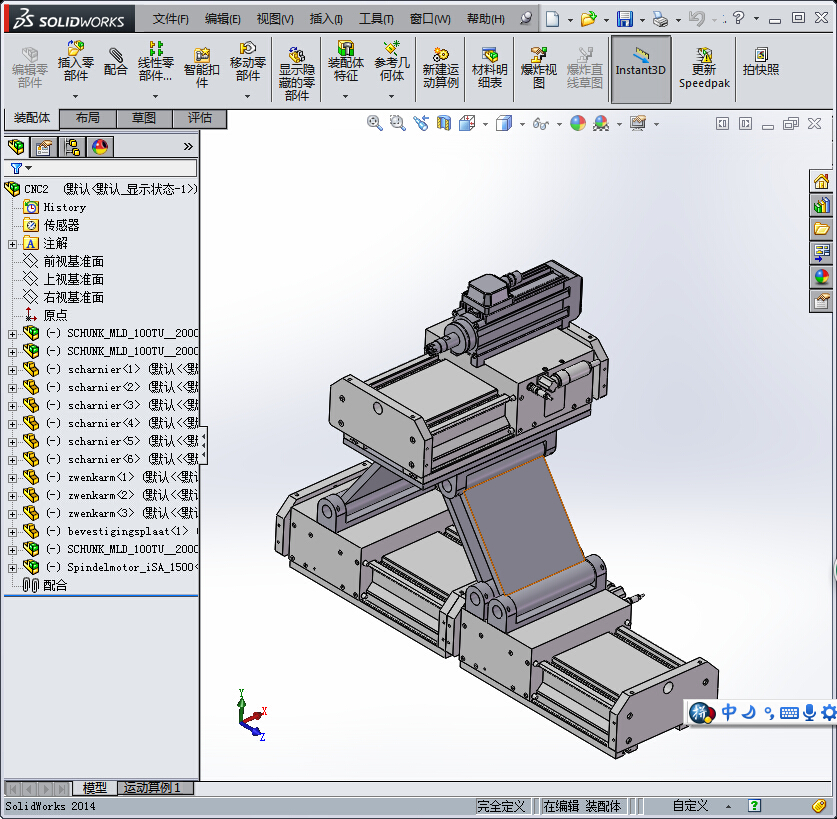The width and height of the screenshot is (837, 819).
Task: Select the 配合 (Mate) tool
Action: 116,62
